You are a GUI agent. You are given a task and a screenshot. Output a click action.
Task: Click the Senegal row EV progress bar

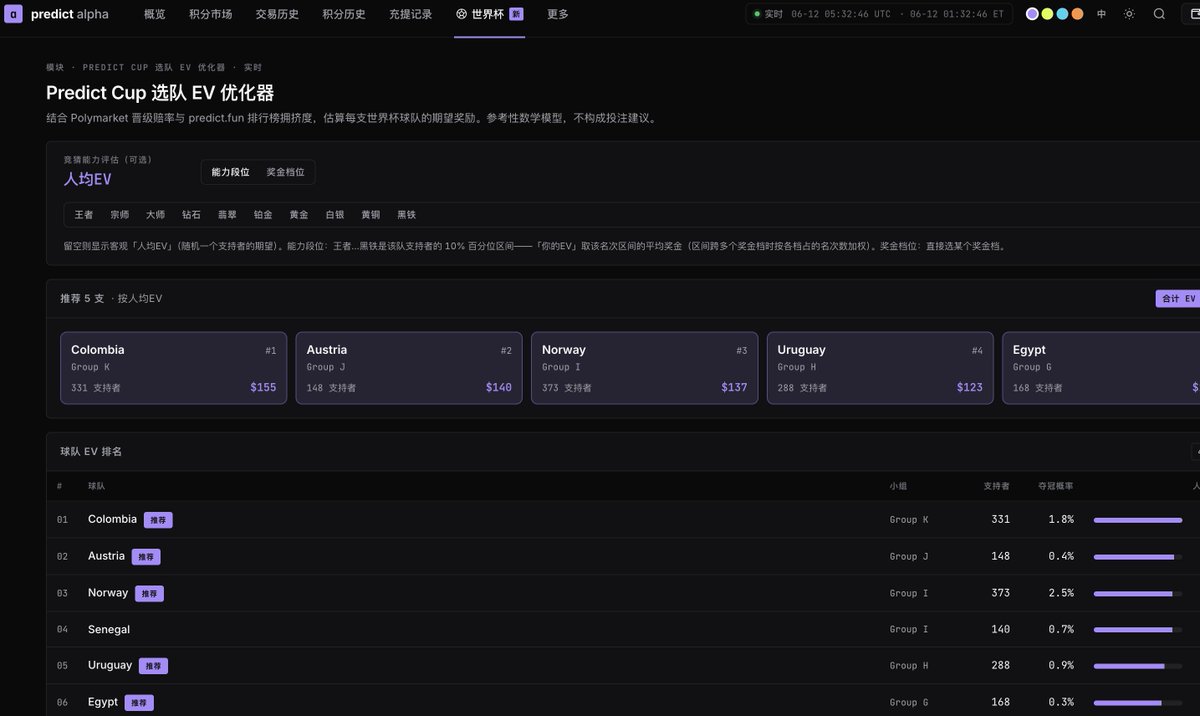tap(1138, 629)
